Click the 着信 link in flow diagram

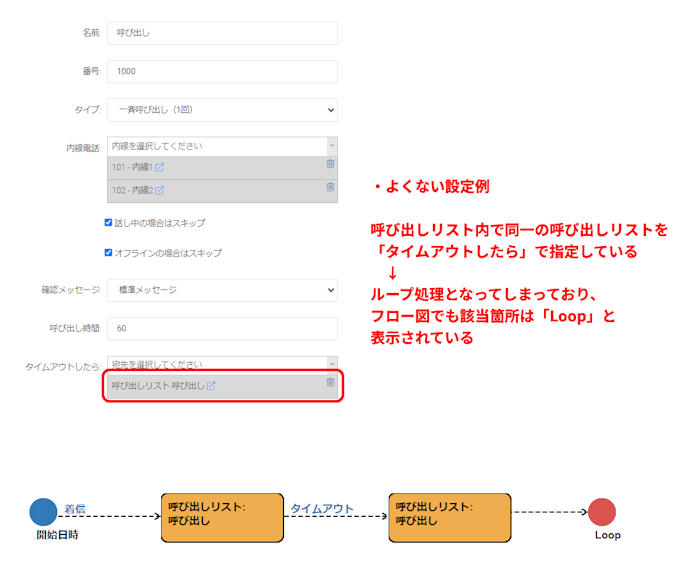75,509
